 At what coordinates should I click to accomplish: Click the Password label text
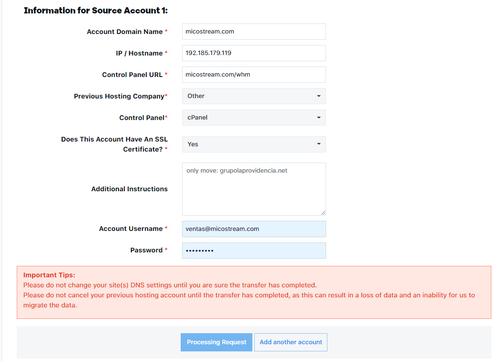(146, 250)
